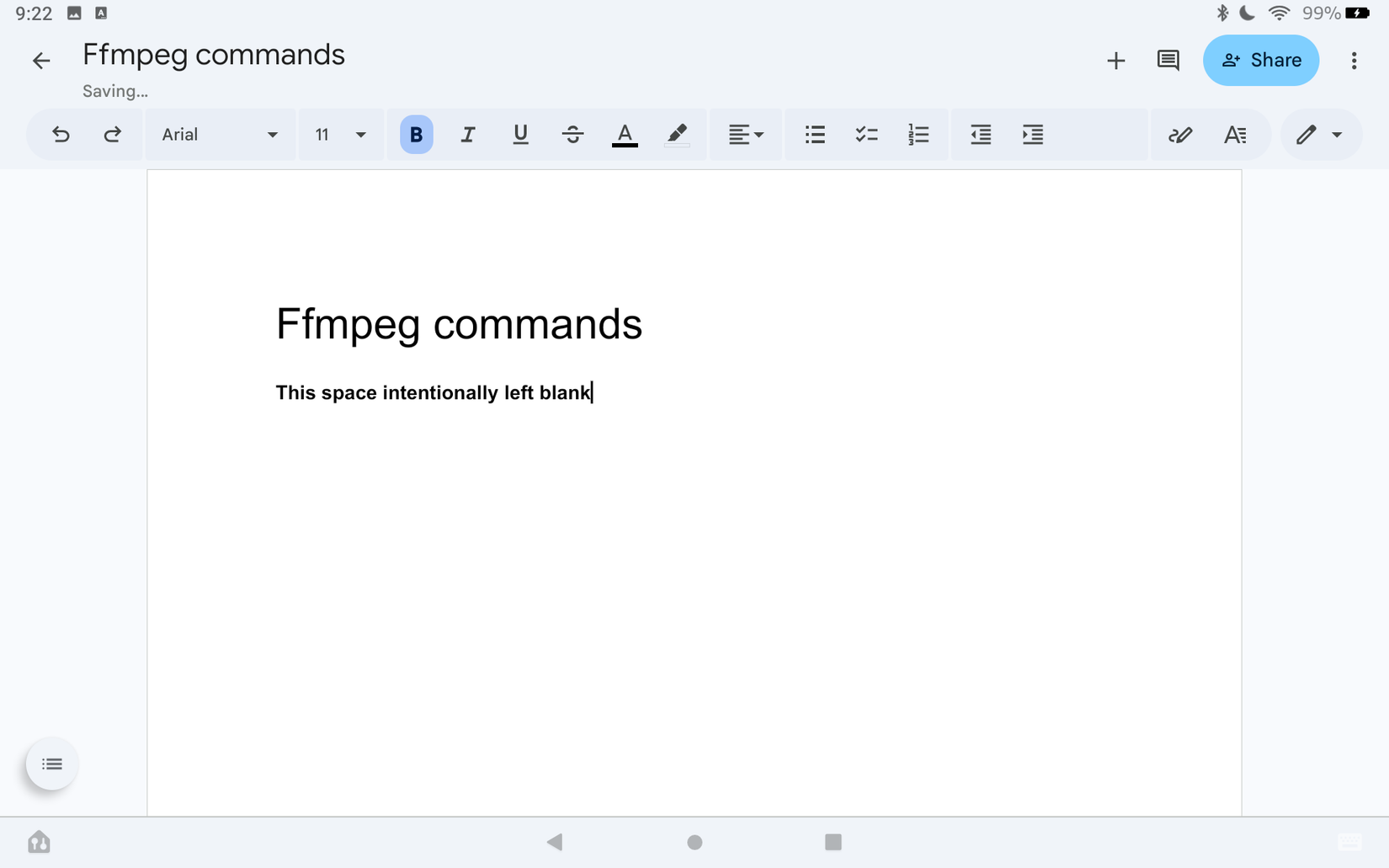Toggle strikethrough formatting
Image resolution: width=1389 pixels, height=868 pixels.
click(572, 135)
